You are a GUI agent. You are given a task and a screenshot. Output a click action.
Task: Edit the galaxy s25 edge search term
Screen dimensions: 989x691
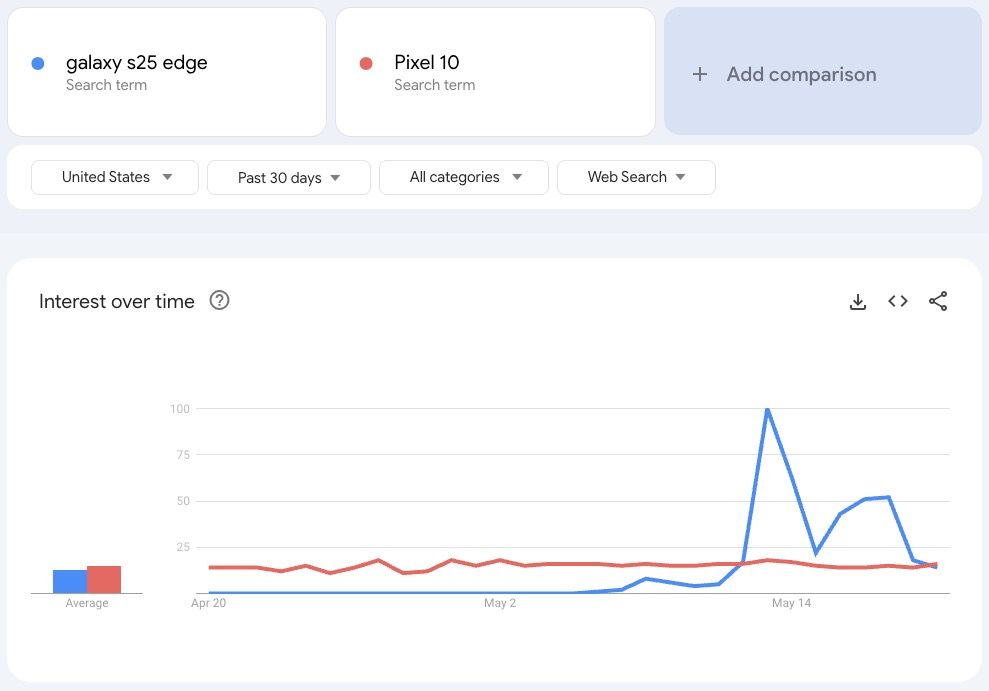coord(137,63)
